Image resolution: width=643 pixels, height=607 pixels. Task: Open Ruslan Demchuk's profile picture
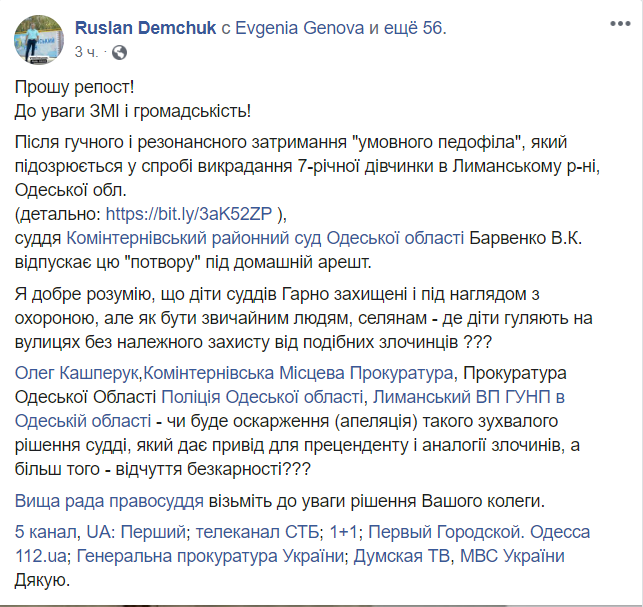click(39, 34)
